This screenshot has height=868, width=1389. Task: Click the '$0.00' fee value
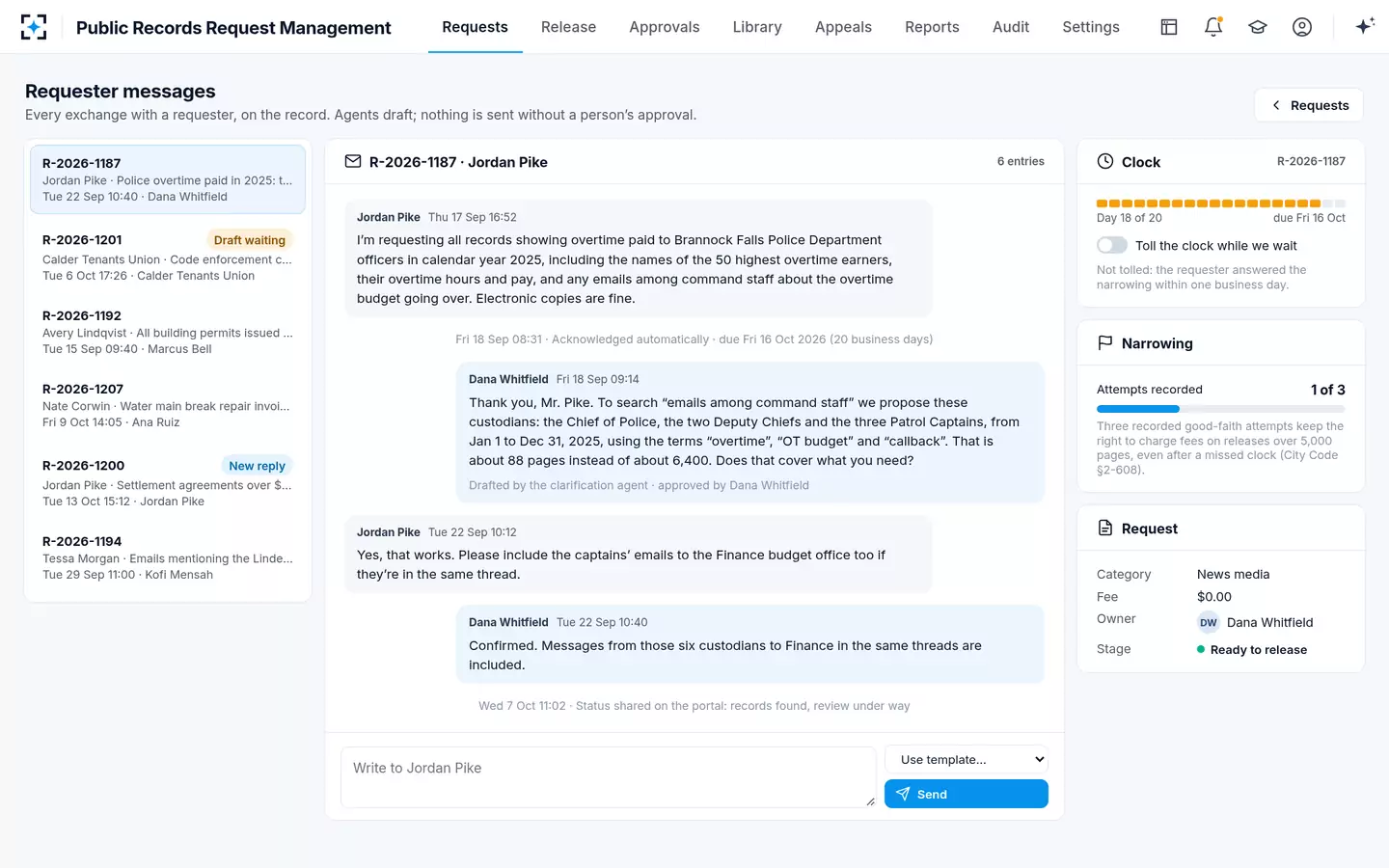[x=1214, y=597]
